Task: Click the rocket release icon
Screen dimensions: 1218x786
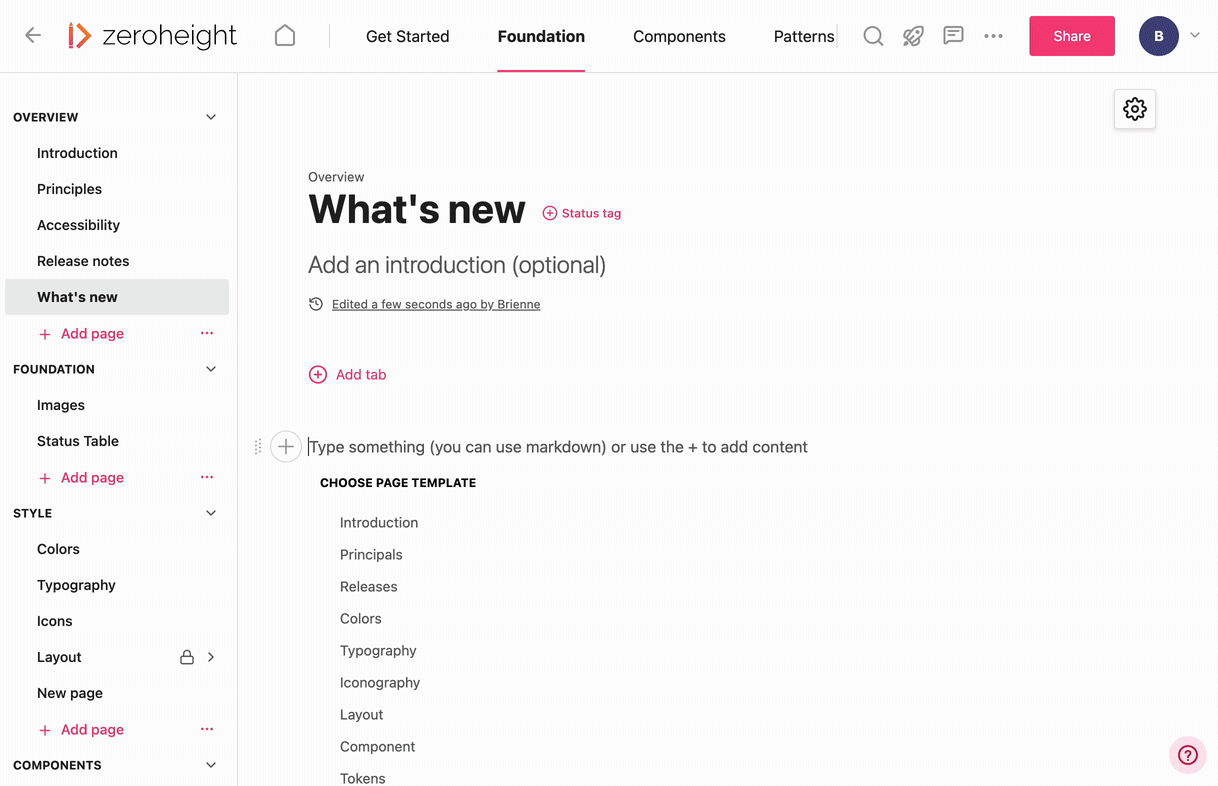Action: pos(913,36)
